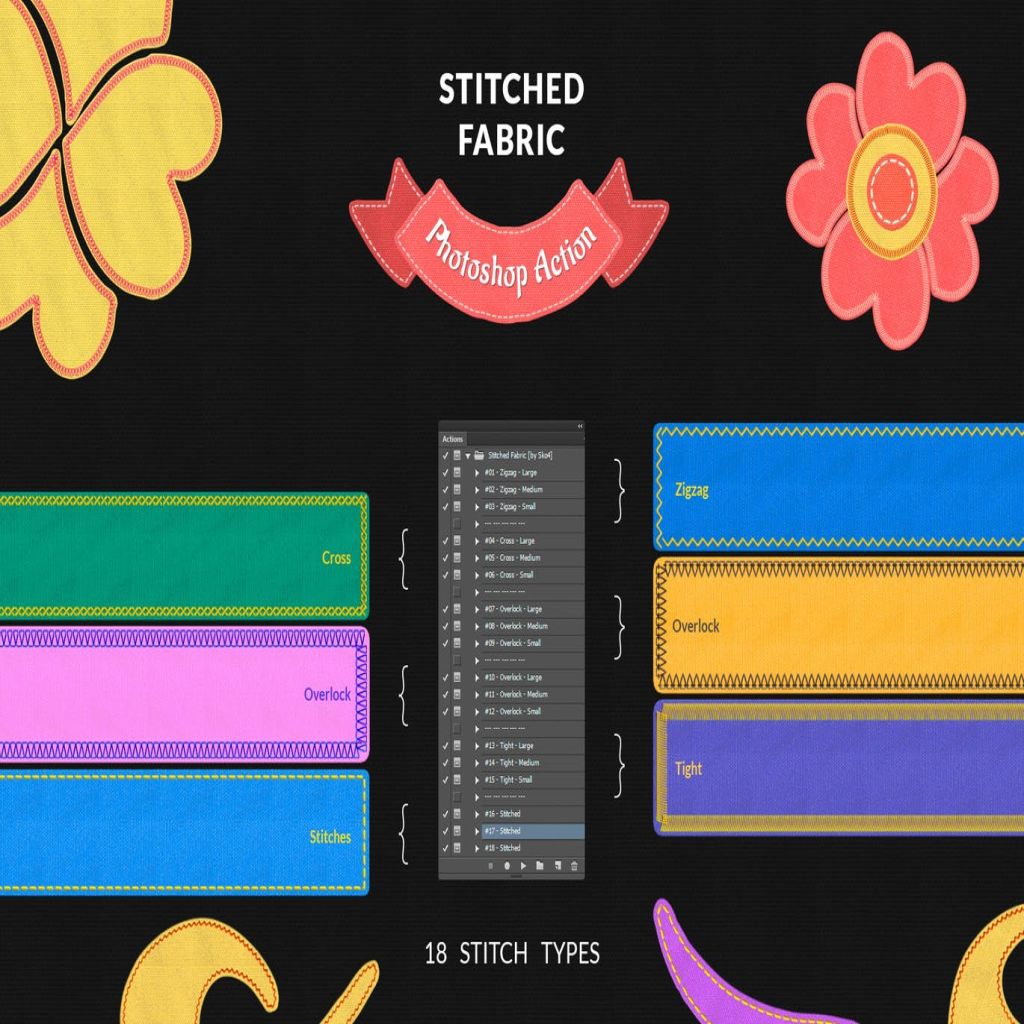The image size is (1024, 1024).
Task: Delete action using the trash icon
Action: tap(574, 866)
